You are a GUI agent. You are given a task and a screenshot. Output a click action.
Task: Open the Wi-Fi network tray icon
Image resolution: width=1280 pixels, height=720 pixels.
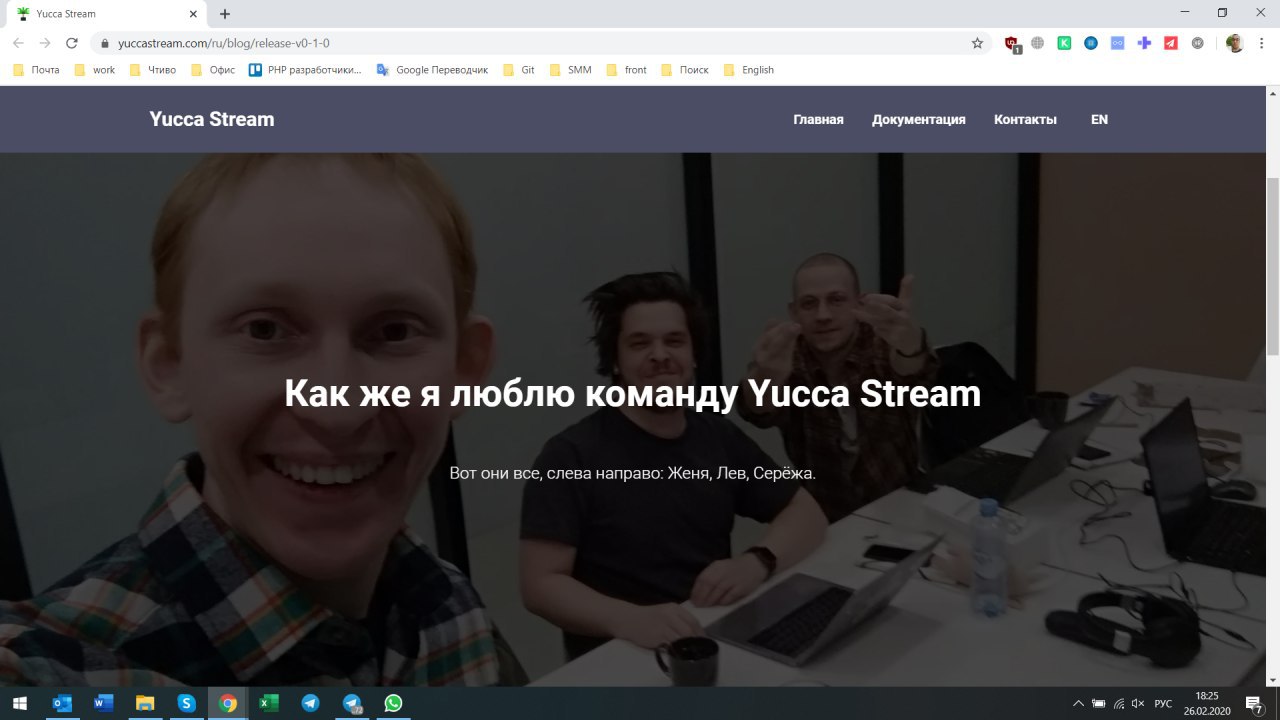coord(1118,703)
